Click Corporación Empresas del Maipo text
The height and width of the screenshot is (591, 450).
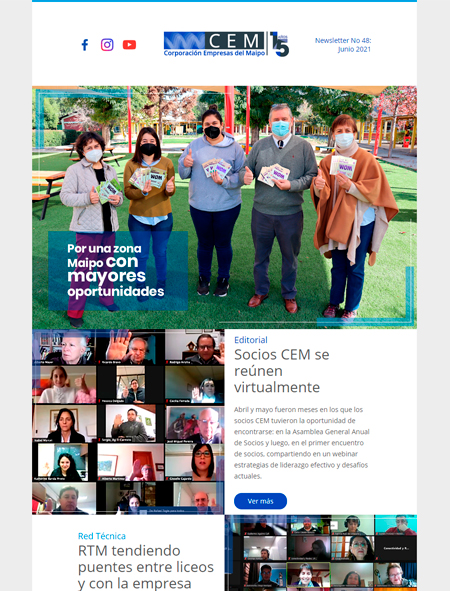214,53
